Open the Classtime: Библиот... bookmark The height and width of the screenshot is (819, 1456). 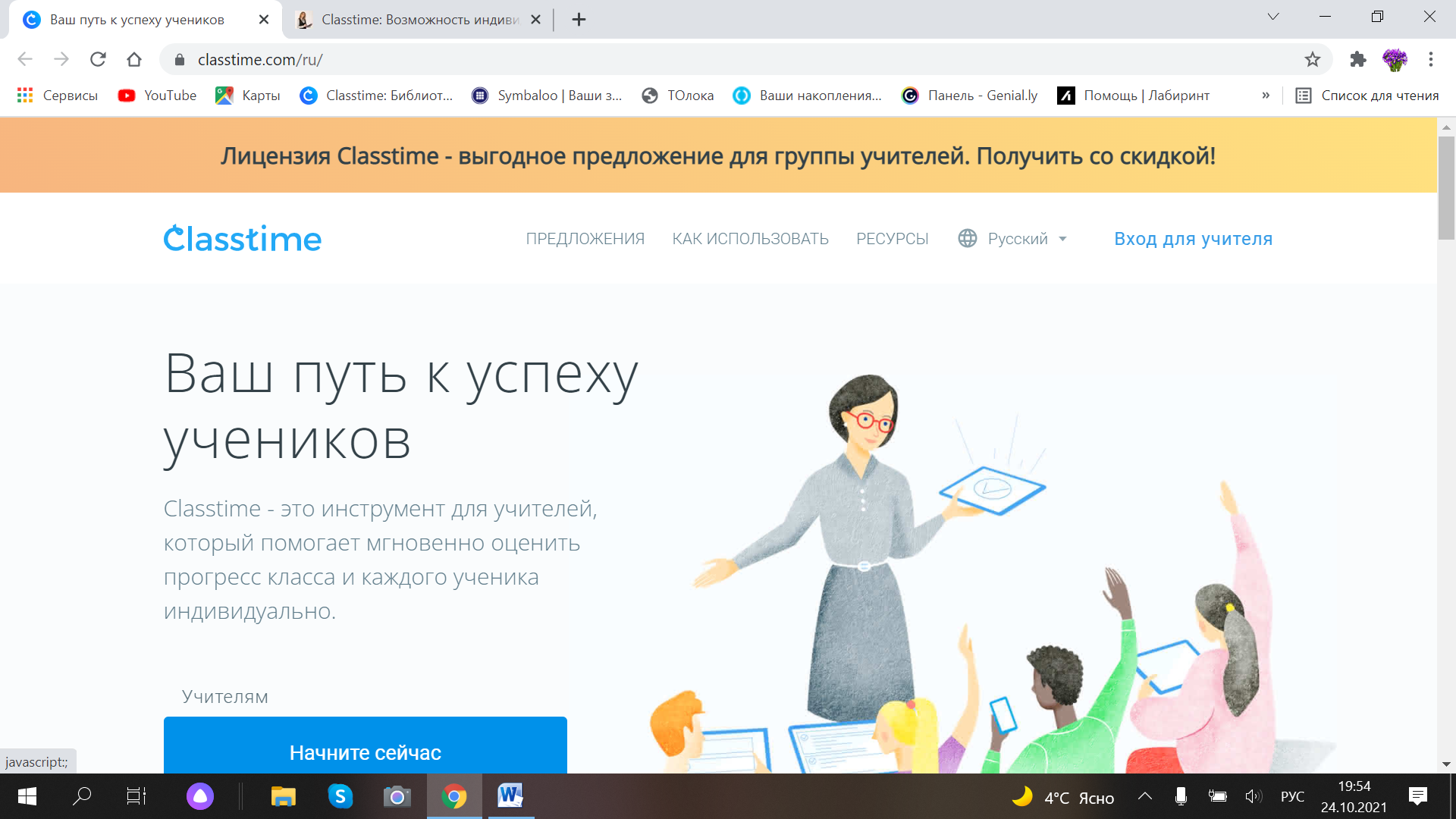pyautogui.click(x=376, y=96)
